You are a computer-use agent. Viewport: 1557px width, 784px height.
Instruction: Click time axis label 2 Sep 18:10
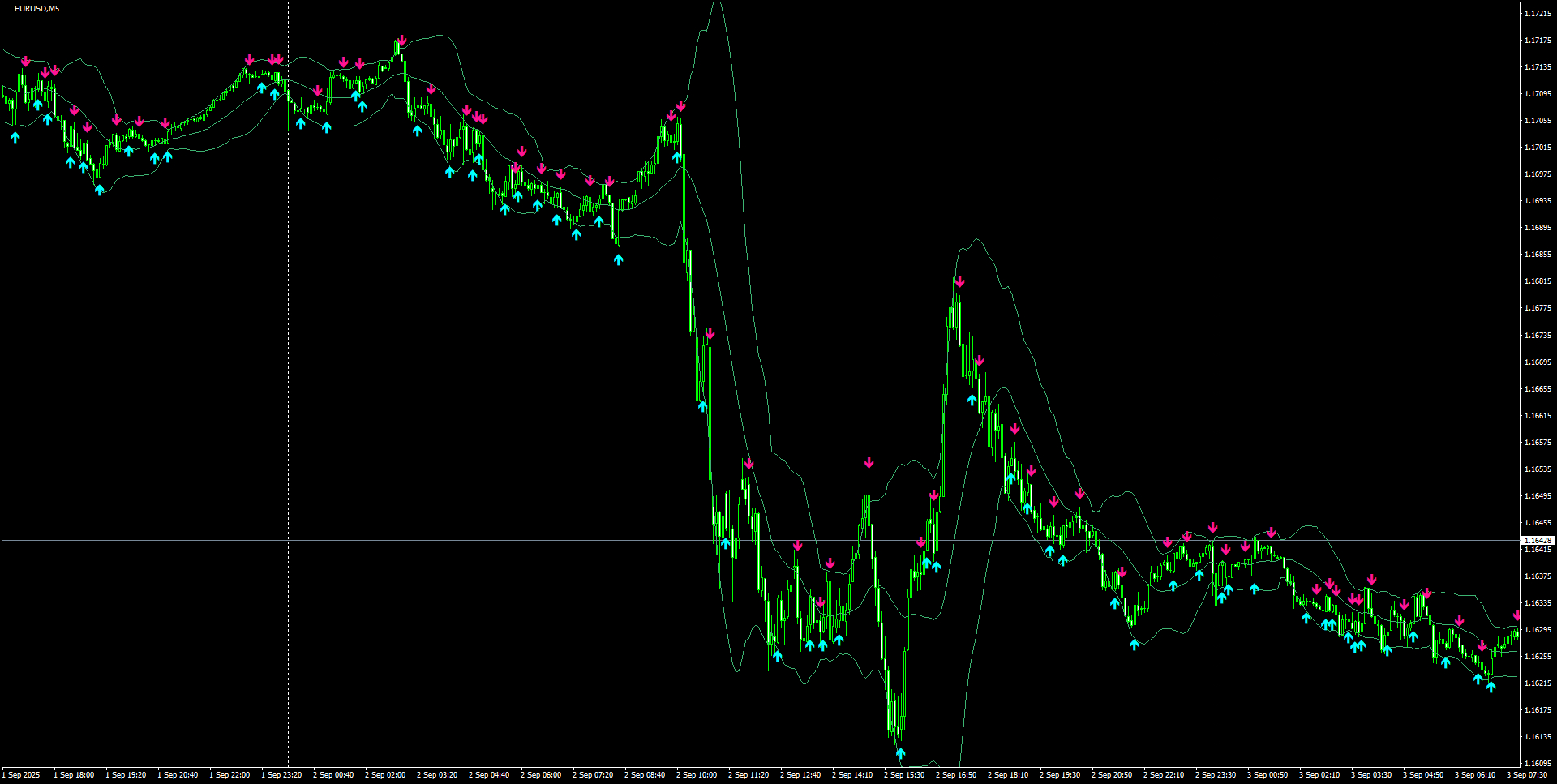click(x=1008, y=775)
